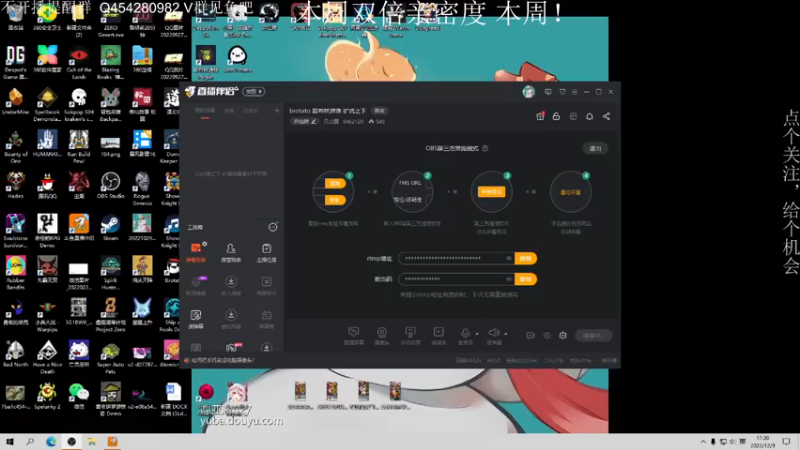Open the message icon in the title bar
800x450 pixels.
pos(548,92)
